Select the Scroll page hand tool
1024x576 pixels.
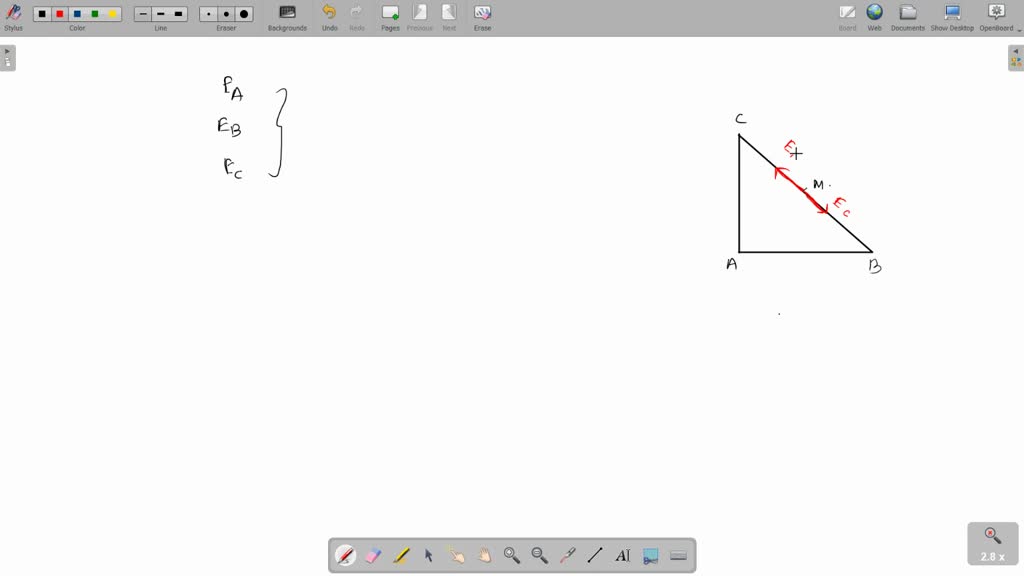click(x=483, y=555)
